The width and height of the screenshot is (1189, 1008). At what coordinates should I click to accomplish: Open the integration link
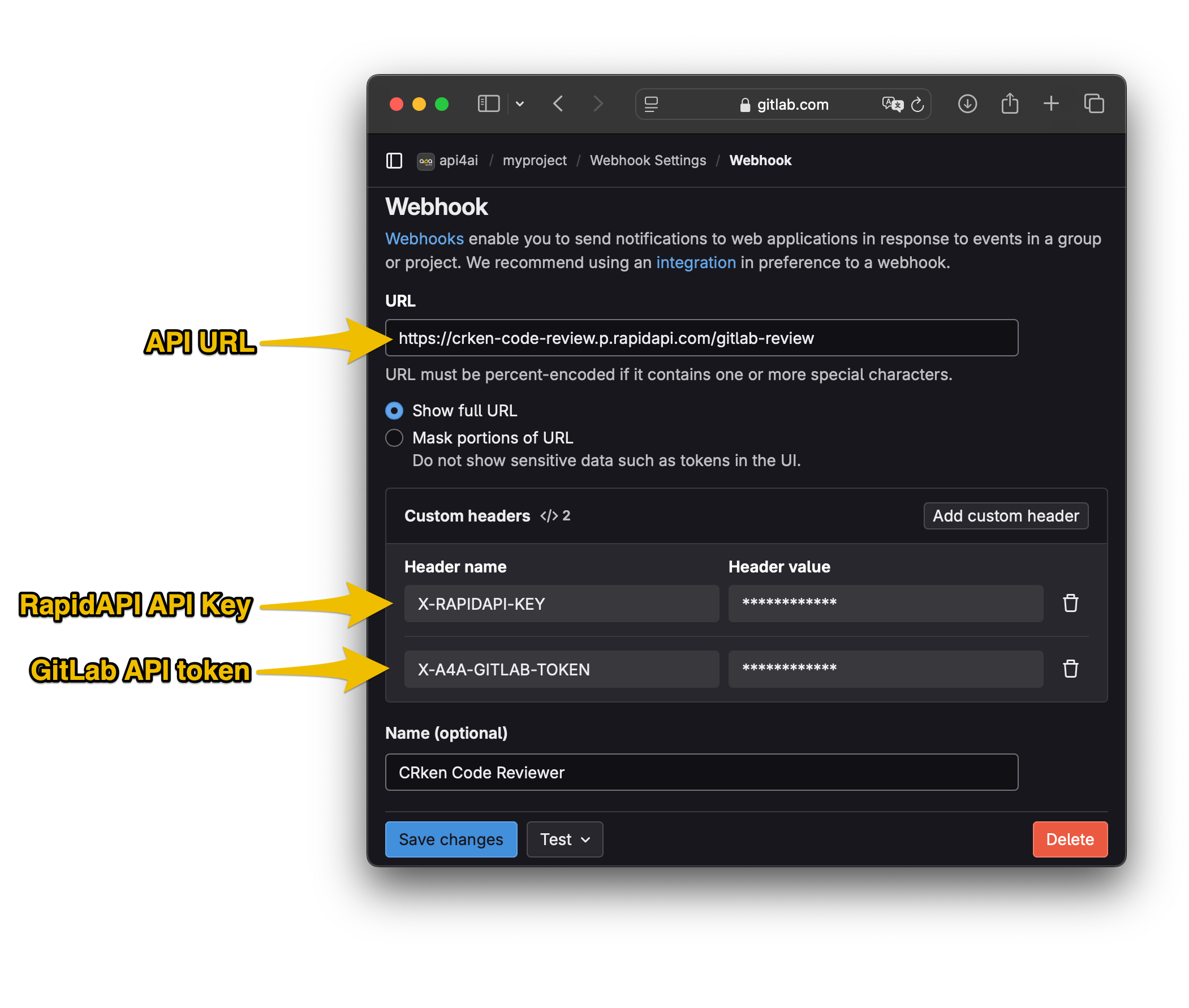tap(695, 263)
